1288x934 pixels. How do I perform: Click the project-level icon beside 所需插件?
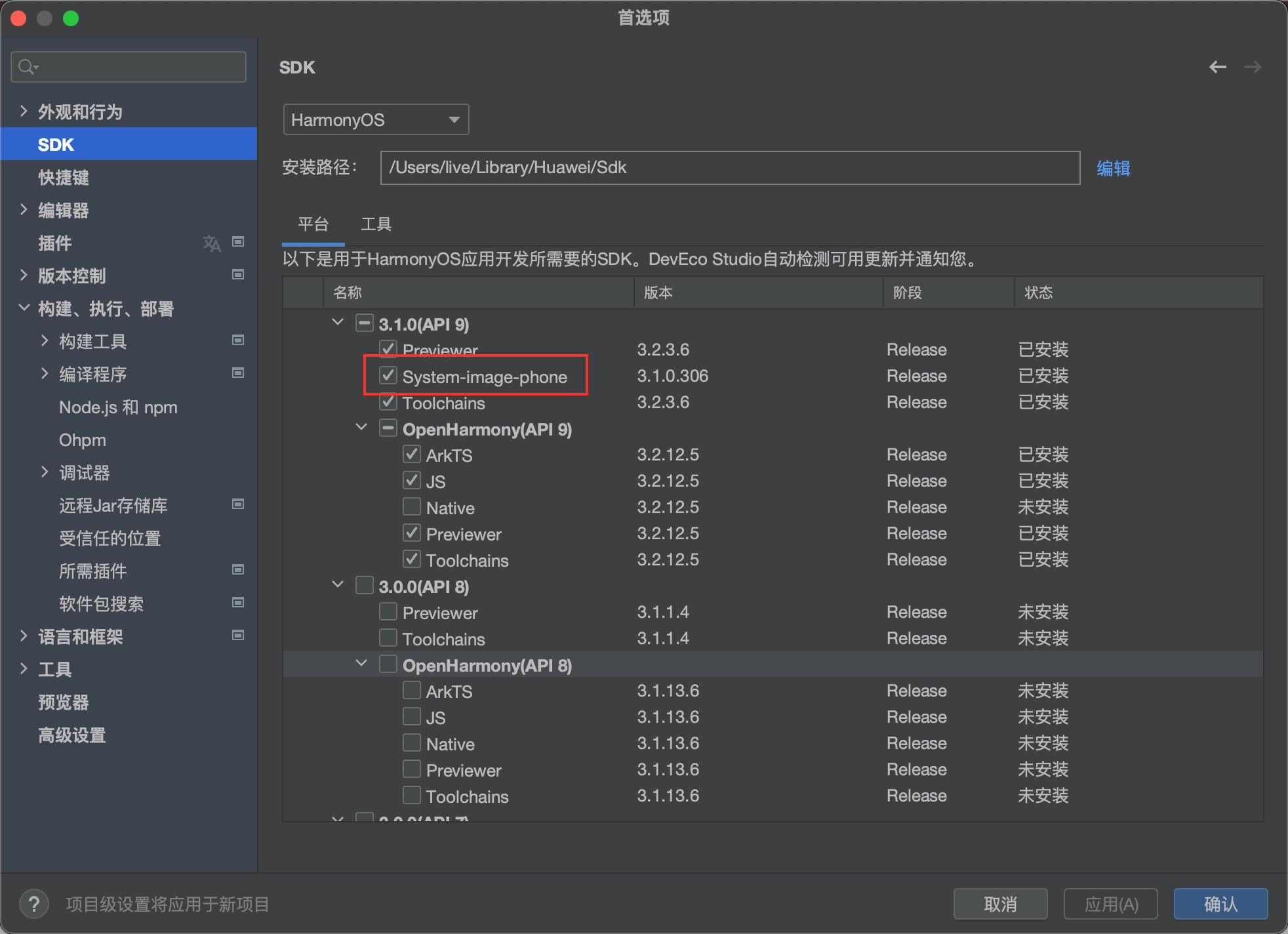tap(238, 570)
